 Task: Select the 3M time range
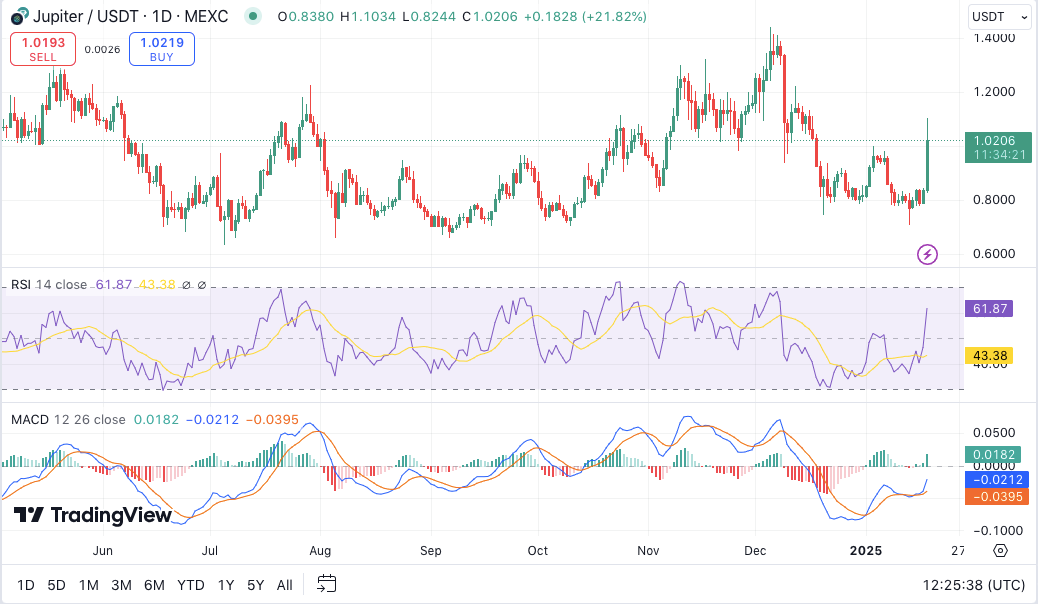(121, 585)
